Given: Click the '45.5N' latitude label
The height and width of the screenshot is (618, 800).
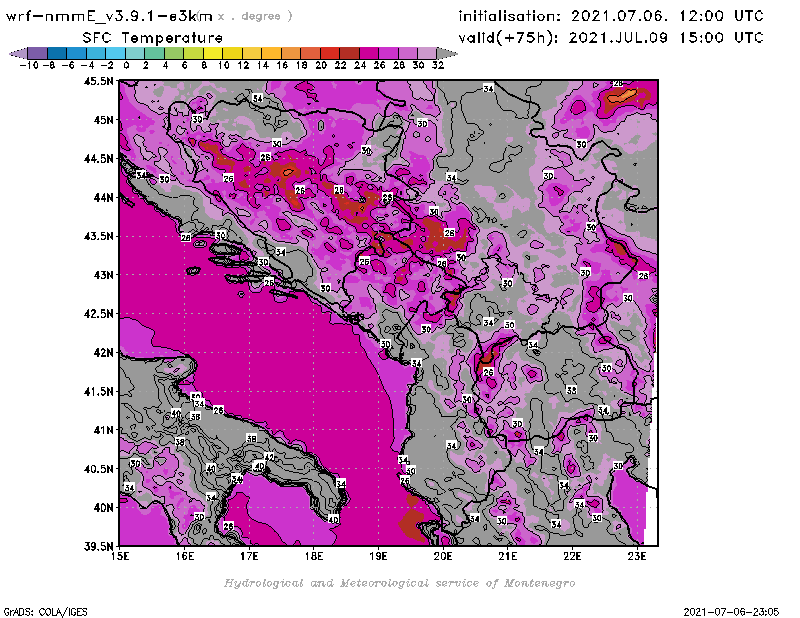Looking at the screenshot, I should (98, 81).
